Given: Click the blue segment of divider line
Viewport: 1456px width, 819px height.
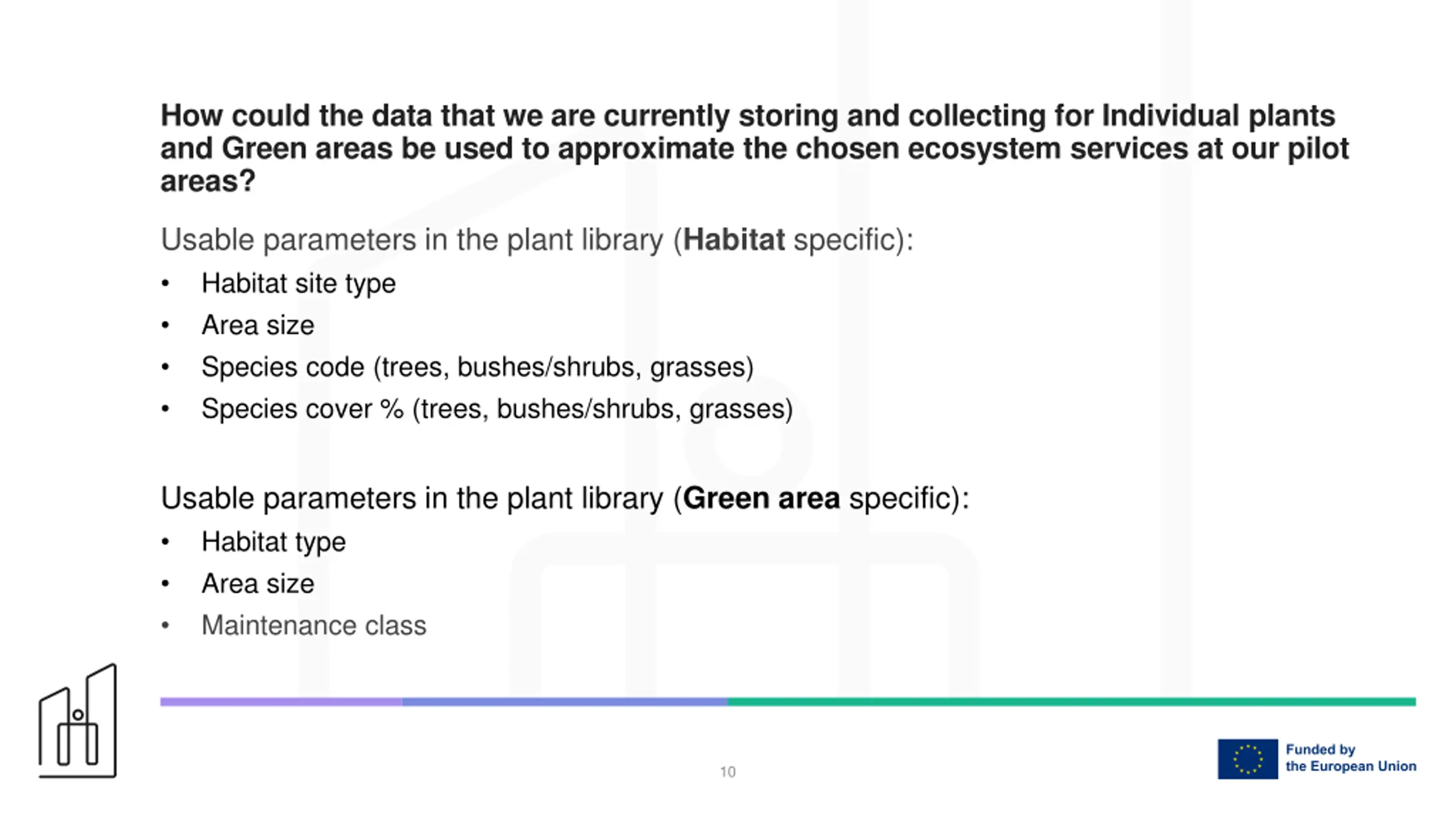Looking at the screenshot, I should (565, 702).
